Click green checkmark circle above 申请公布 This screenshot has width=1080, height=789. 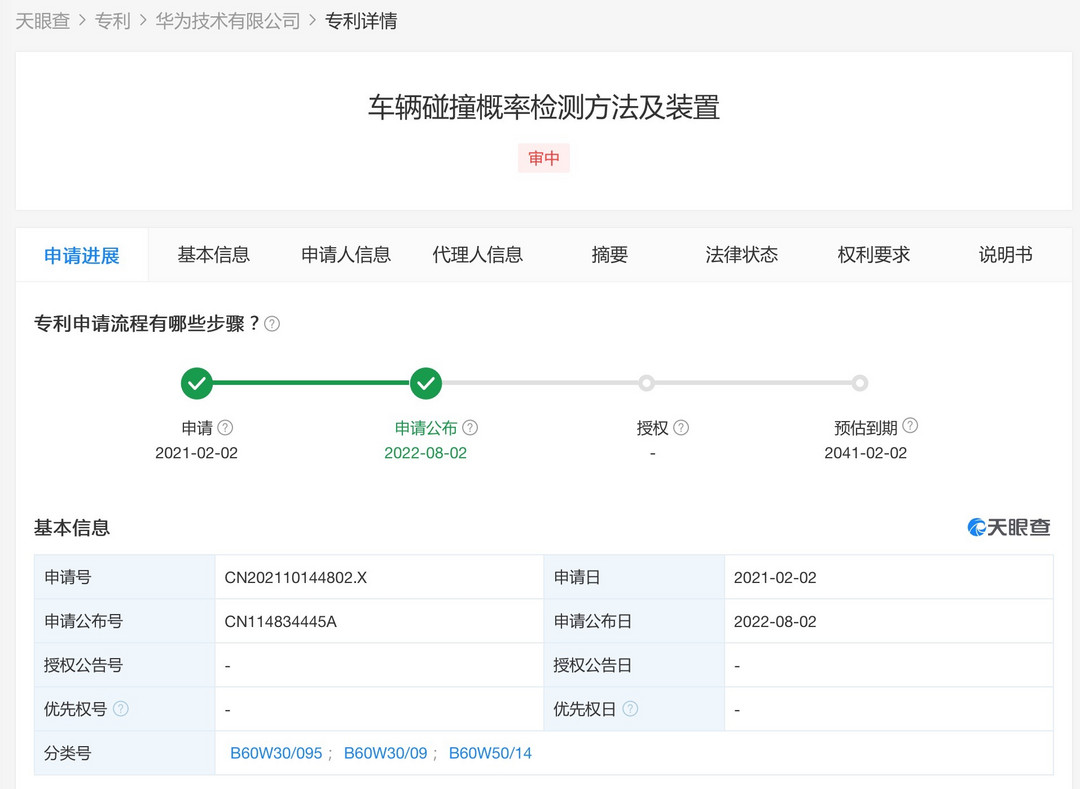tap(425, 383)
